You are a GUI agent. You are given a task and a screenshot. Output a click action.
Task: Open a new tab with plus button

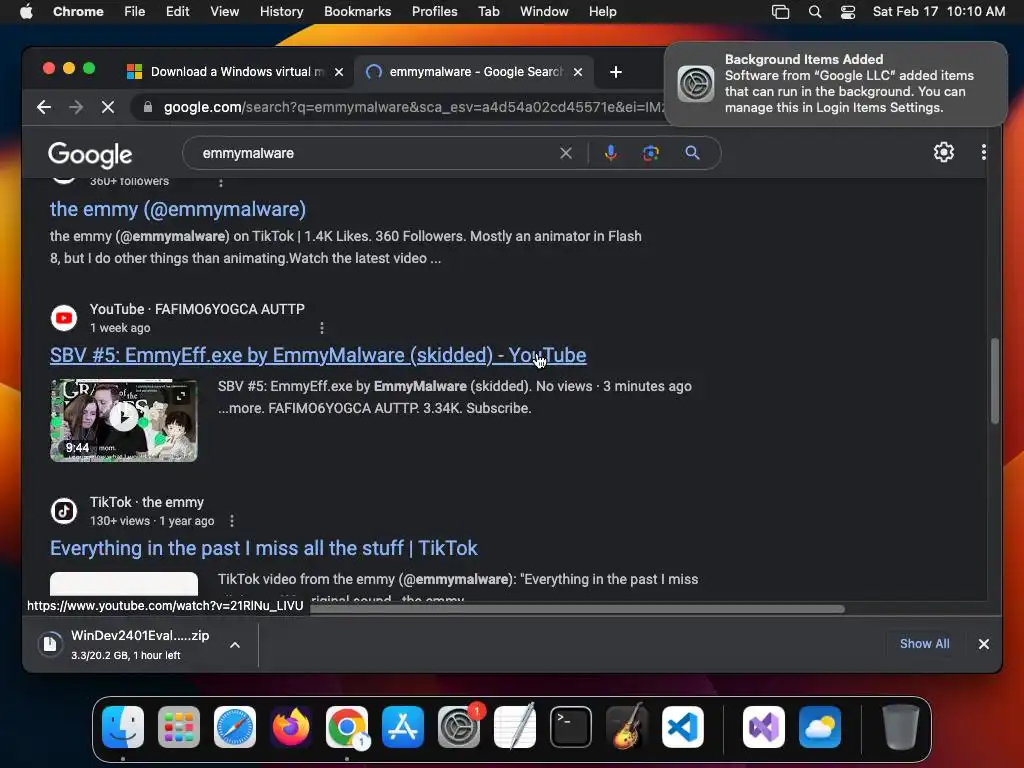click(615, 72)
